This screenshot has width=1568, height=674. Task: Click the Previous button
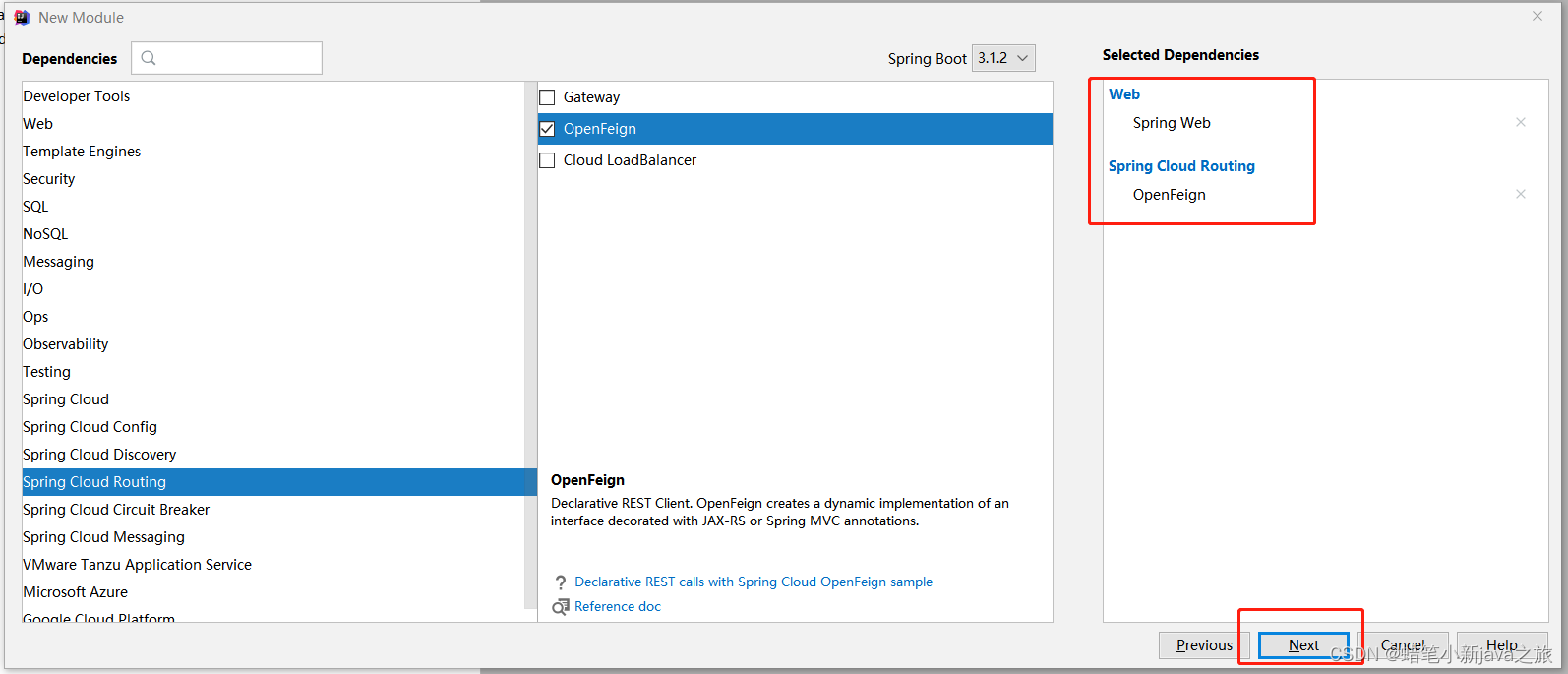(1204, 645)
